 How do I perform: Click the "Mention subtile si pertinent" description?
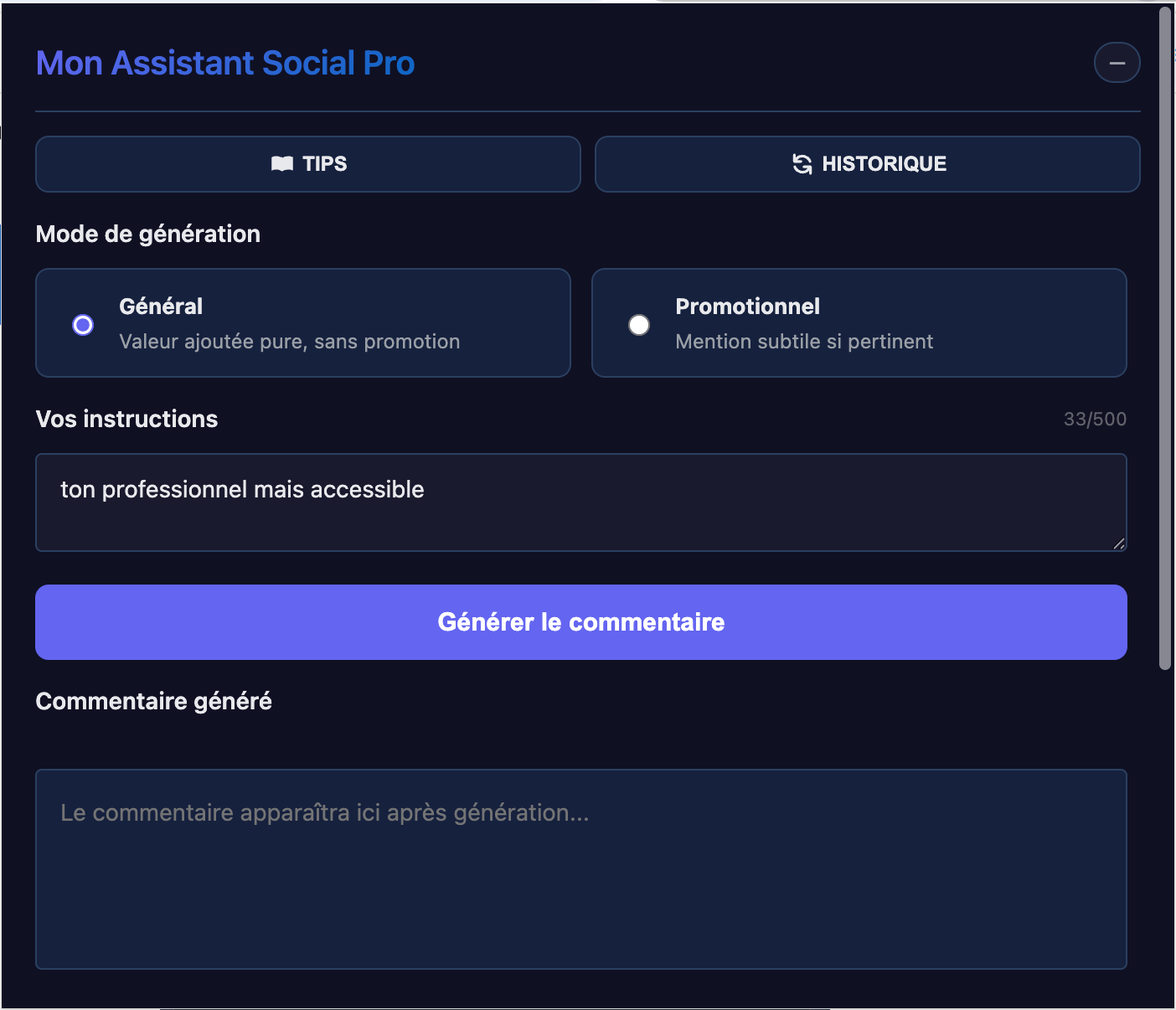pyautogui.click(x=804, y=342)
